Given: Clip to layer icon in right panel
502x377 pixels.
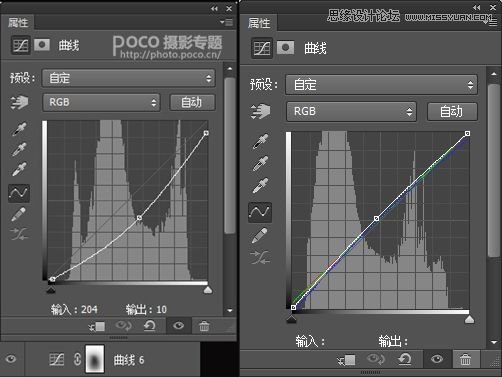Looking at the screenshot, I should [x=347, y=360].
